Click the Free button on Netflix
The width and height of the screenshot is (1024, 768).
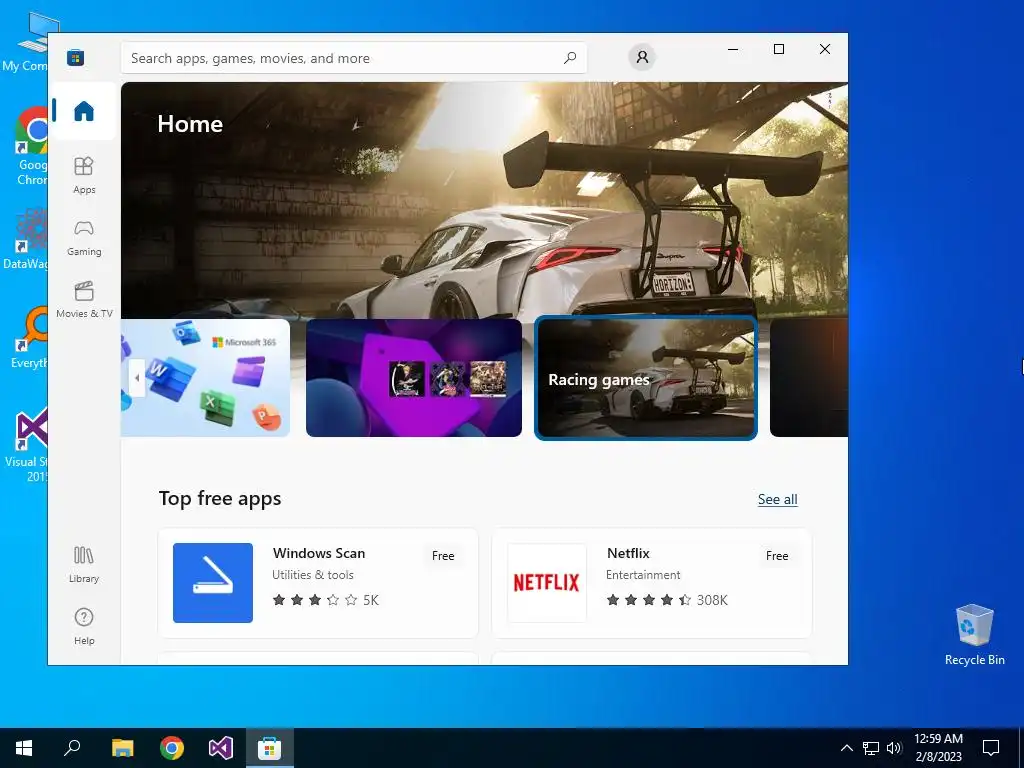777,556
